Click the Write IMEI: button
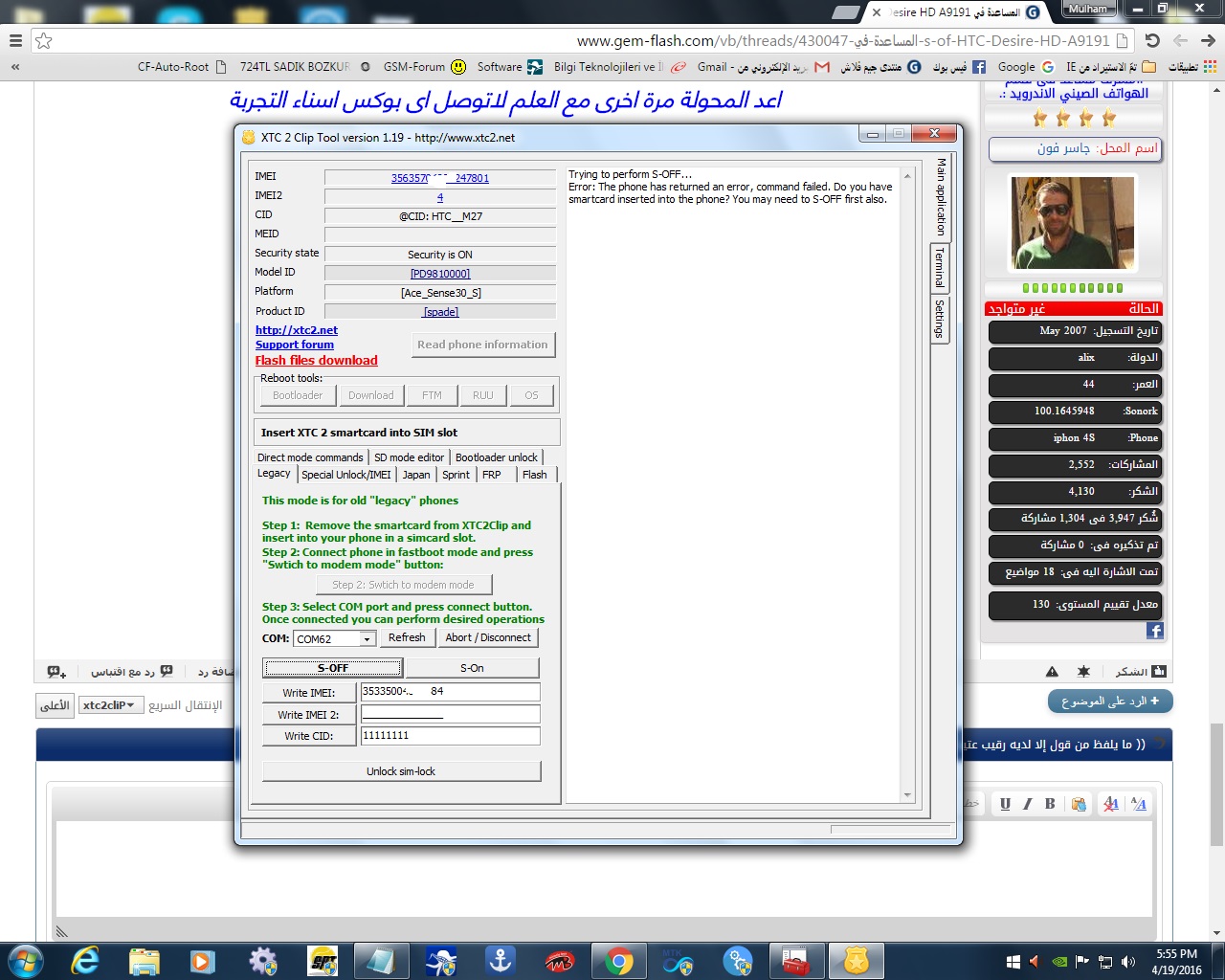 click(309, 693)
